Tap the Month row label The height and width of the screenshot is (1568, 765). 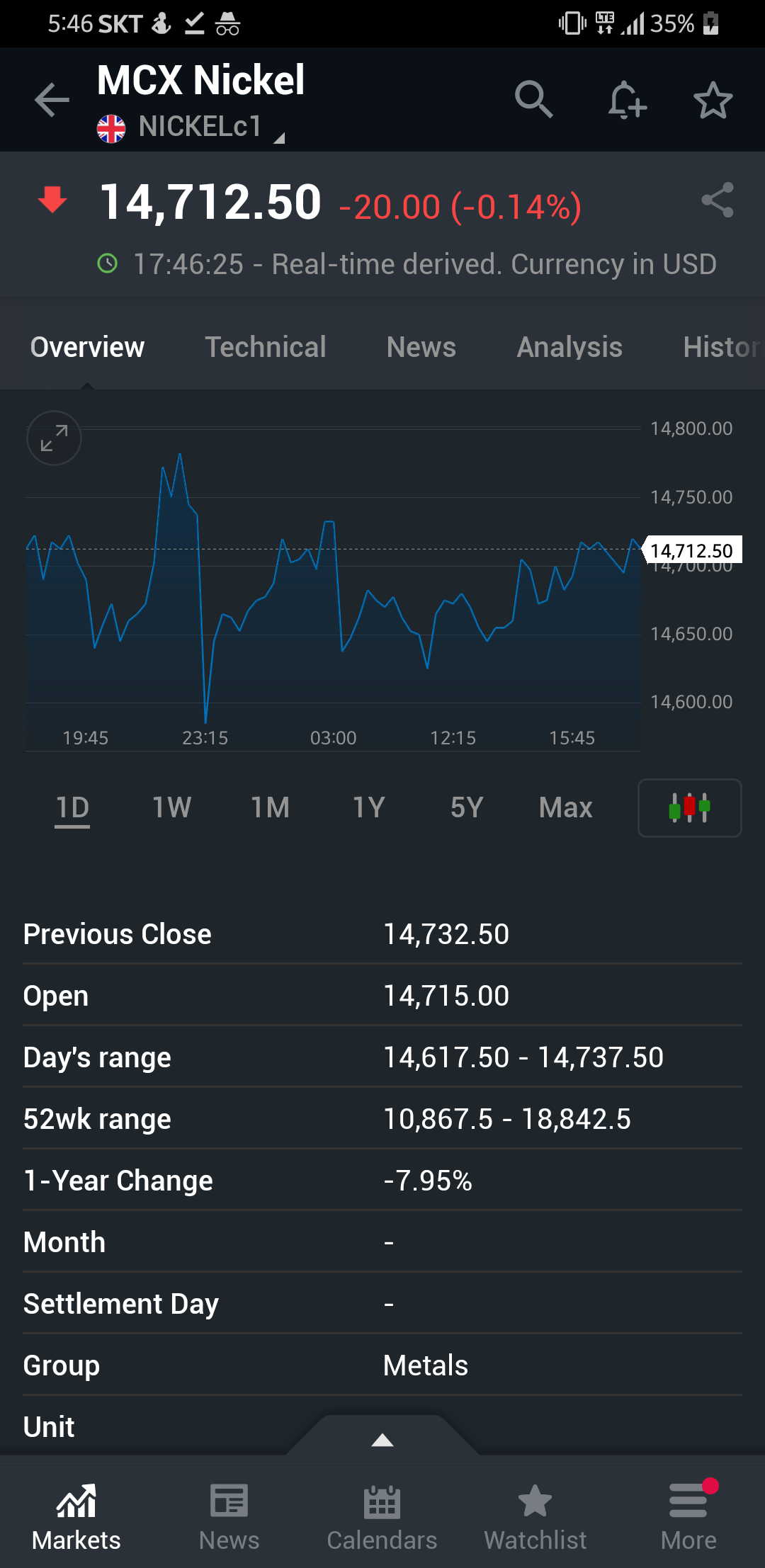[64, 1242]
